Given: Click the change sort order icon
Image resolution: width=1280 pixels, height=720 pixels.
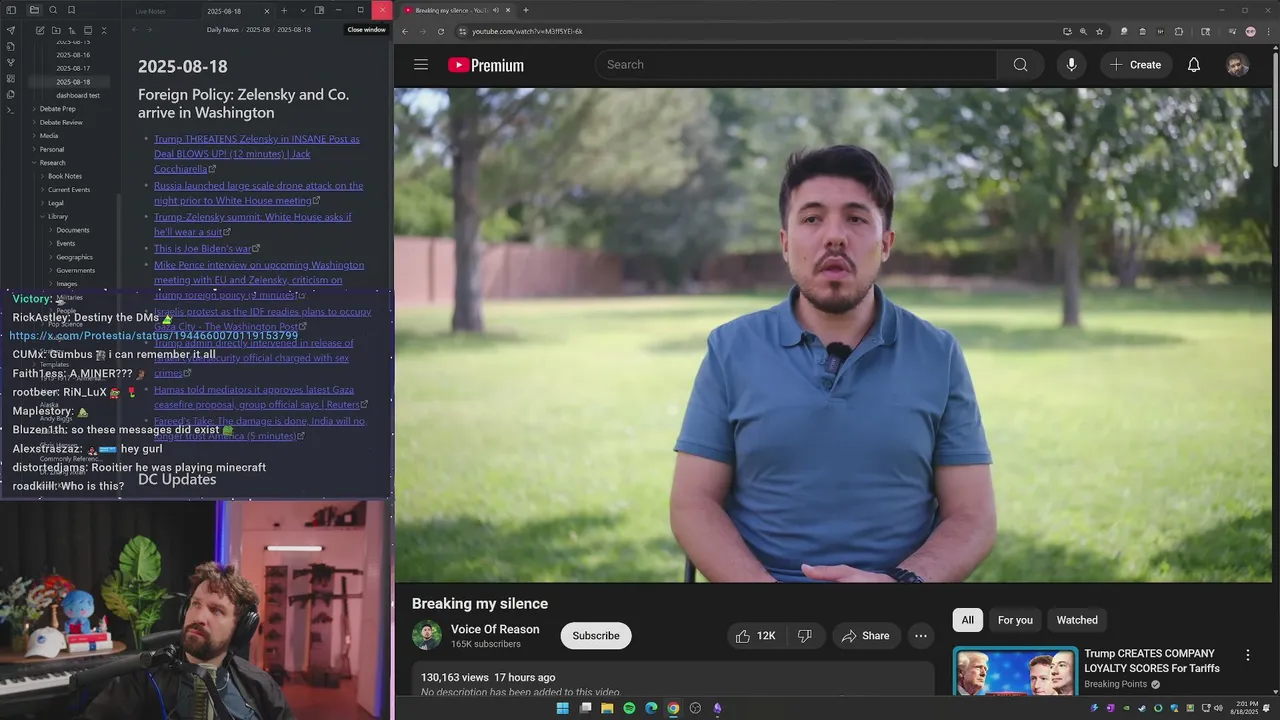Looking at the screenshot, I should [72, 30].
